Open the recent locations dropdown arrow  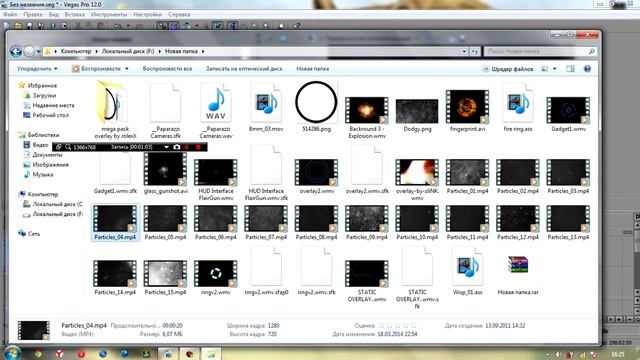tap(39, 52)
